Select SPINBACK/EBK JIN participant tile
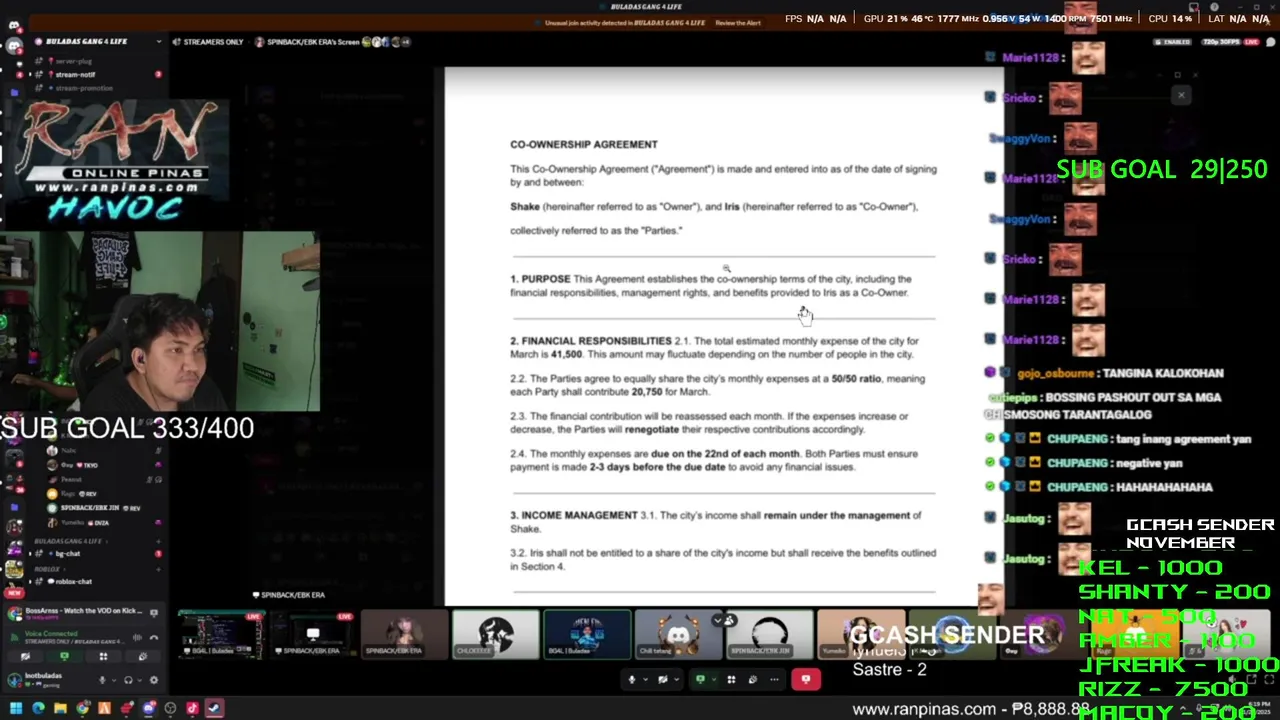 pyautogui.click(x=769, y=635)
